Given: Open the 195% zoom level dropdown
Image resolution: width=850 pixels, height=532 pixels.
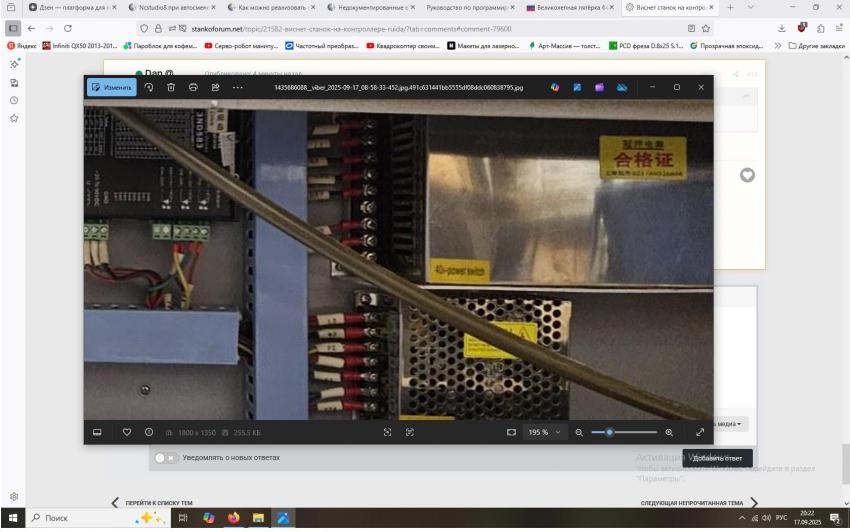Looking at the screenshot, I should tap(546, 432).
